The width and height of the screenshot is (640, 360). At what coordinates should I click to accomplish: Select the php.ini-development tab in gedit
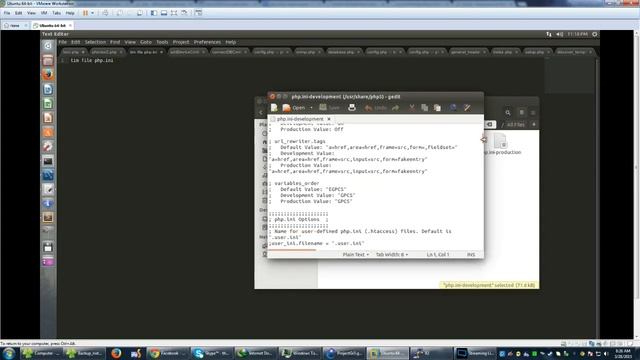point(300,119)
